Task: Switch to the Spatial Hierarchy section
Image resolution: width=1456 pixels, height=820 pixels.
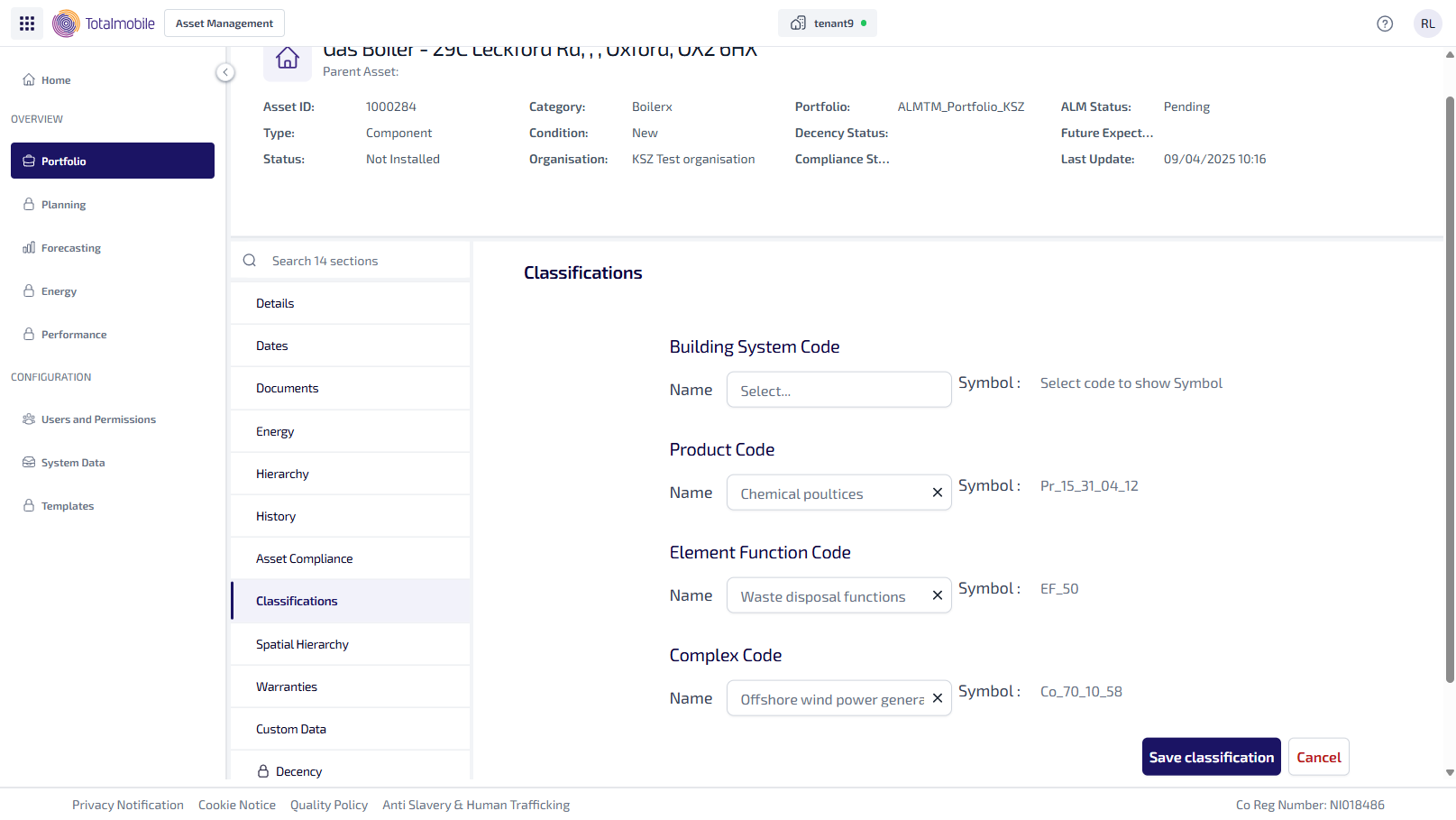Action: point(302,644)
